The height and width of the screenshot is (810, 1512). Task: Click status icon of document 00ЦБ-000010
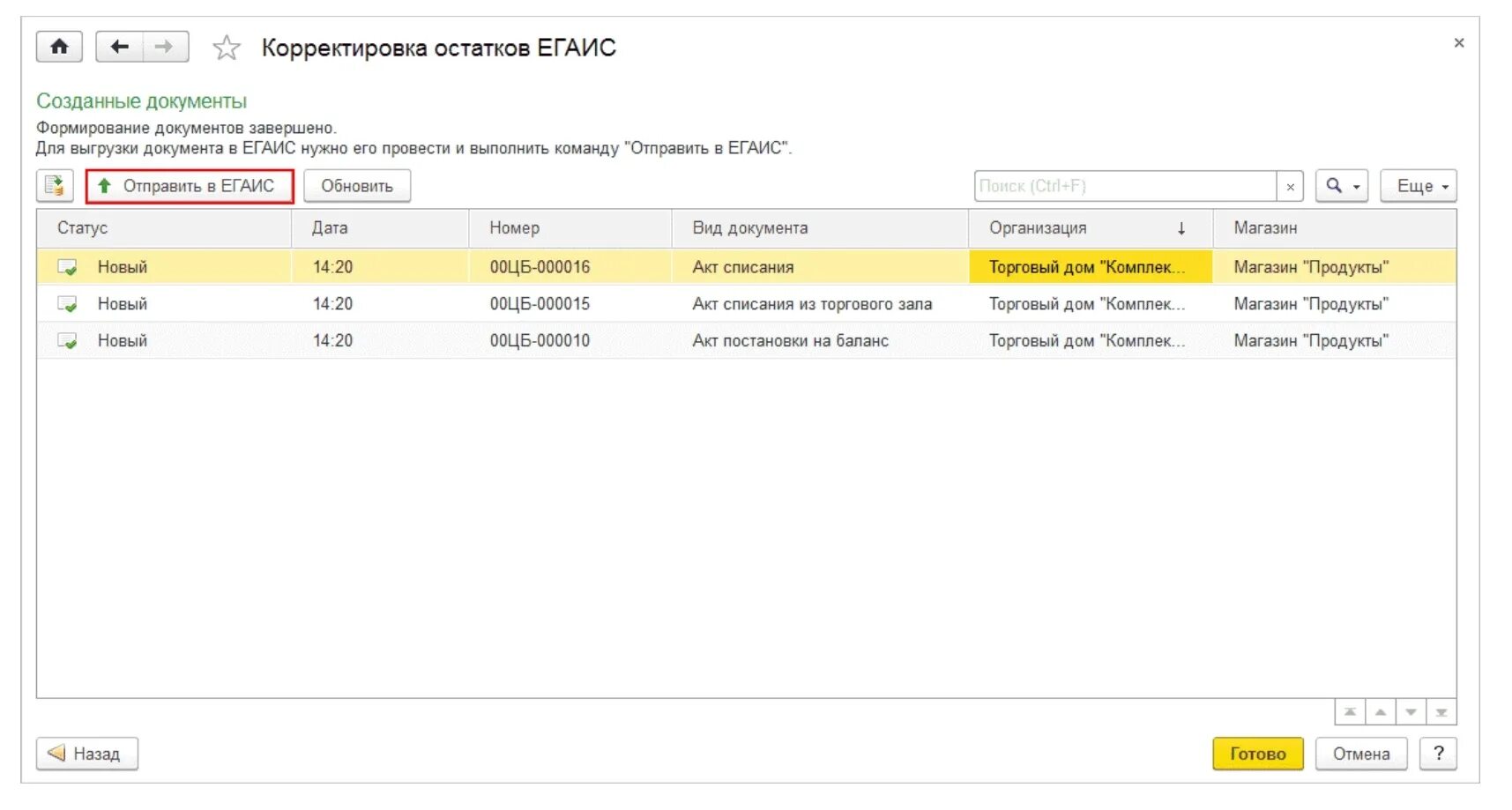tap(68, 341)
